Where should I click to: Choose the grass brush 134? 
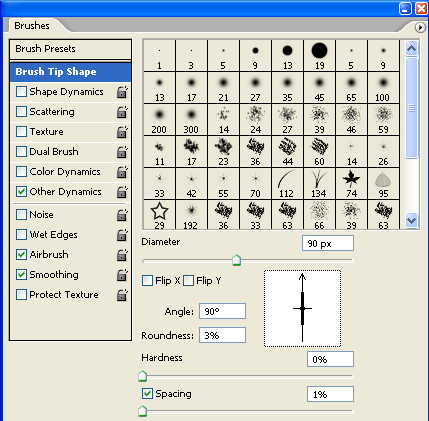(319, 184)
